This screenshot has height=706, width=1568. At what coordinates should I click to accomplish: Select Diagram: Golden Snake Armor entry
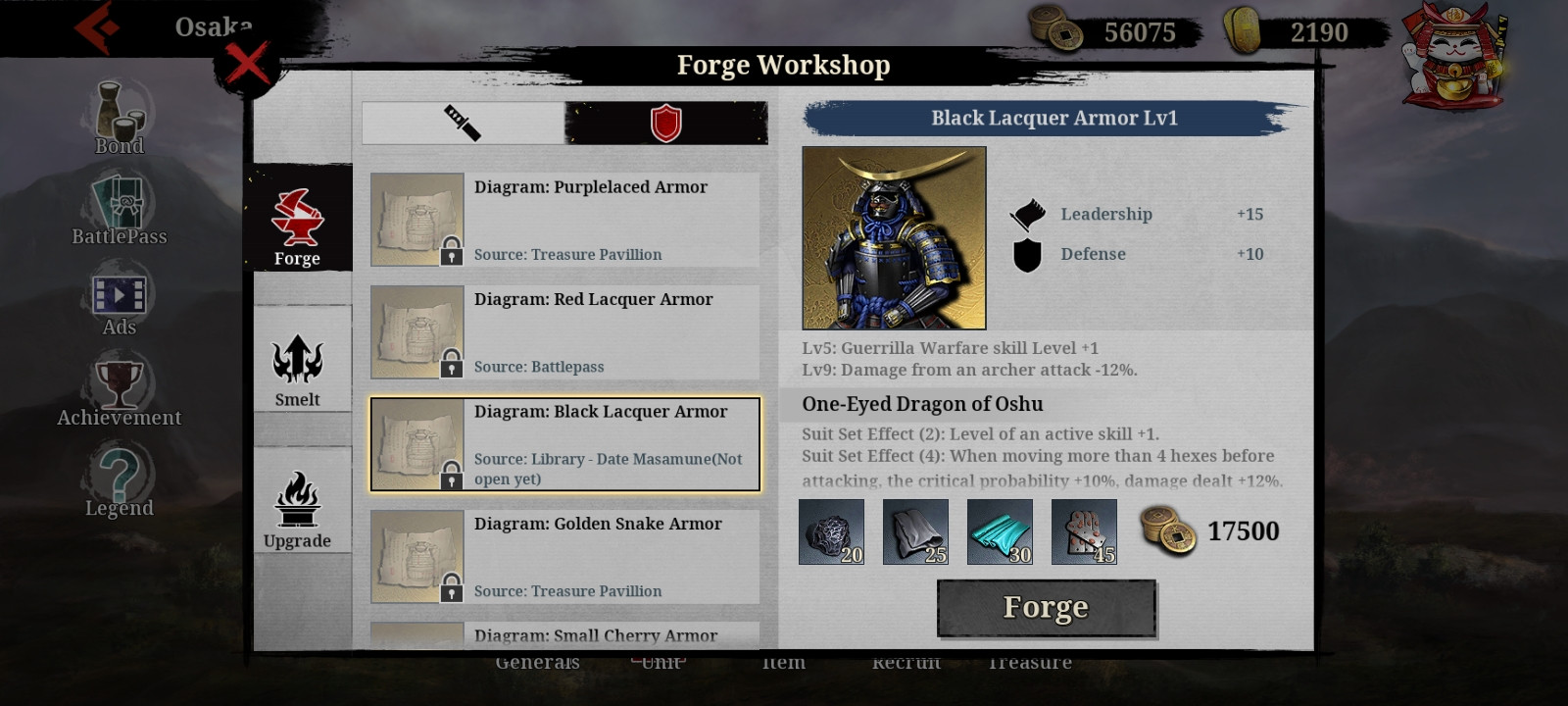point(564,557)
